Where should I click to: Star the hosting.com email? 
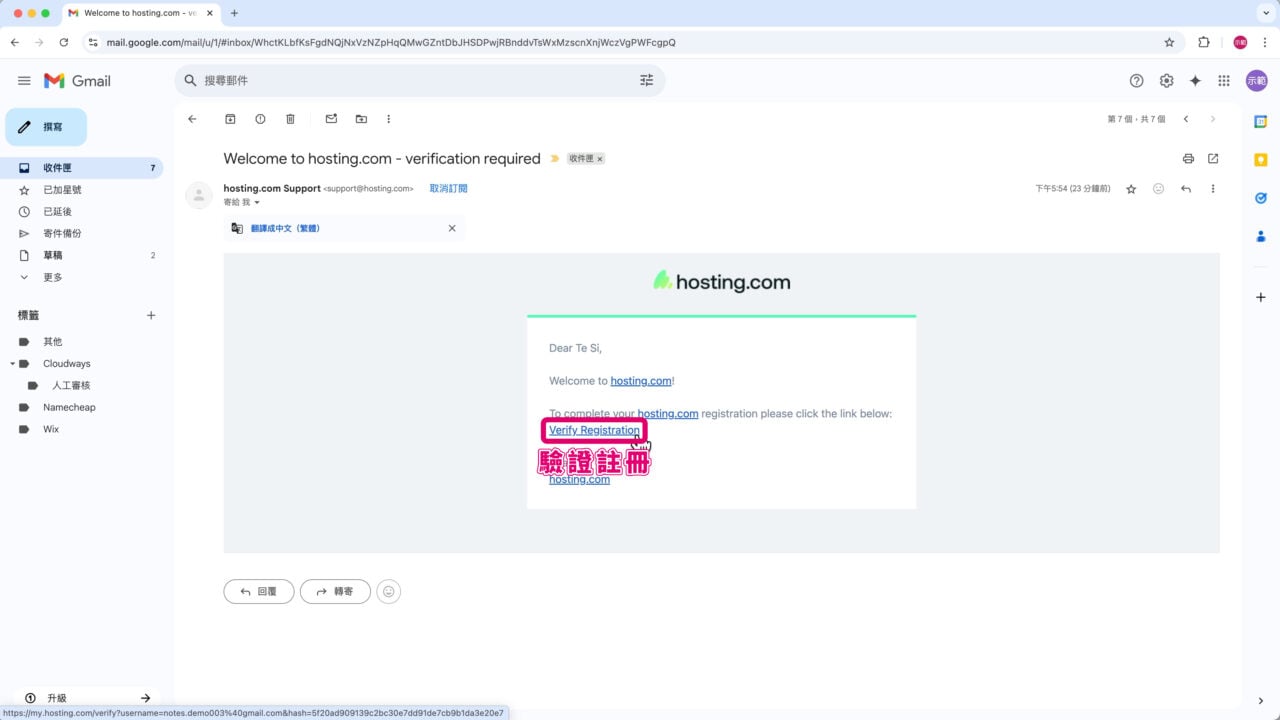[1131, 188]
